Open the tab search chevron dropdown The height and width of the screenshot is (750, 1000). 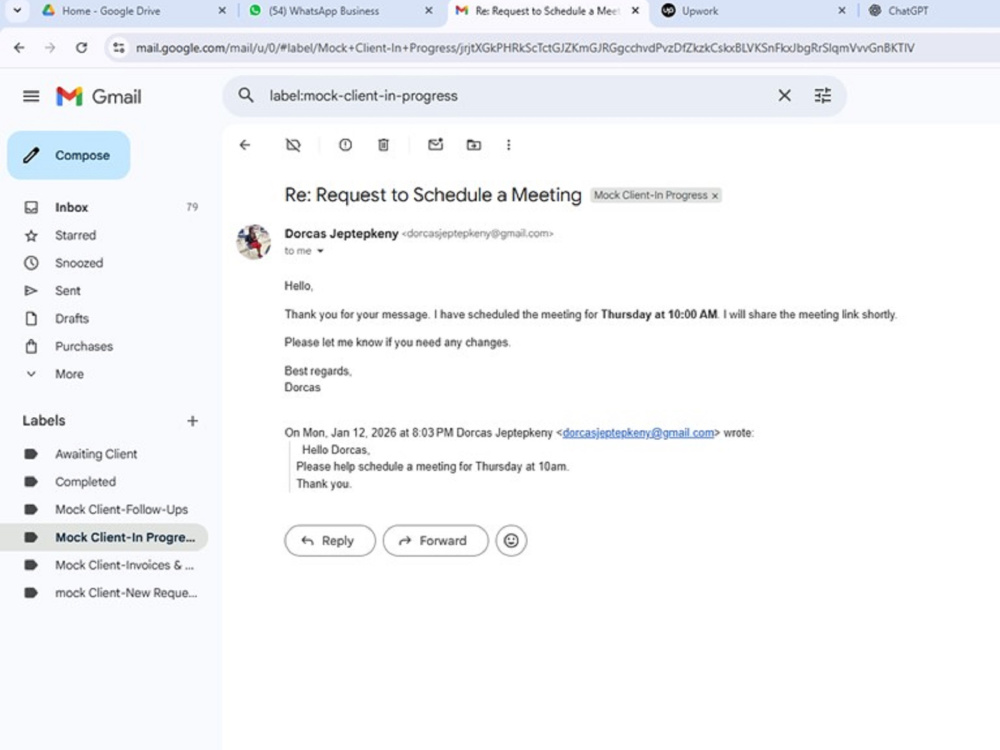[x=17, y=11]
